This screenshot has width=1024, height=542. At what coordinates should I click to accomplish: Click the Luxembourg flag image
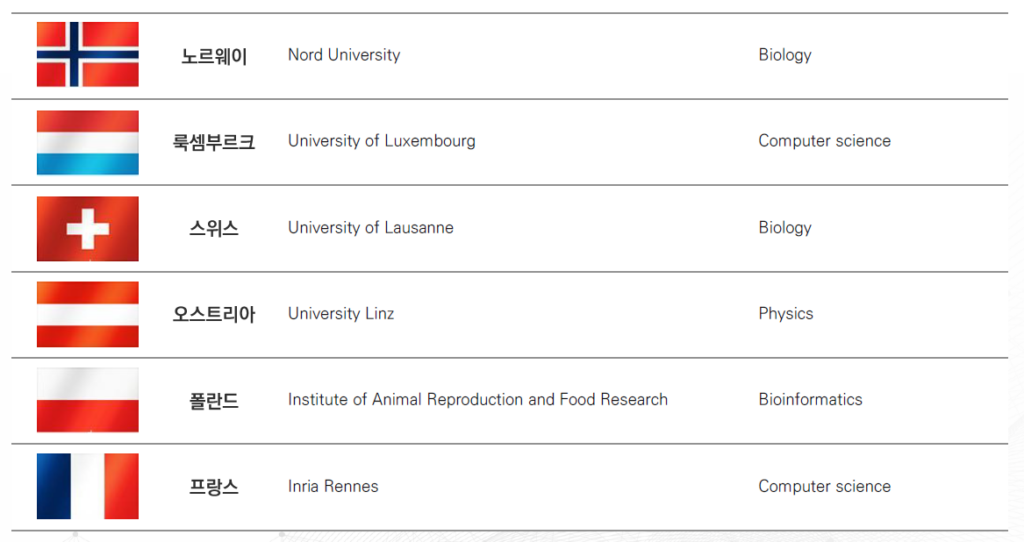88,142
